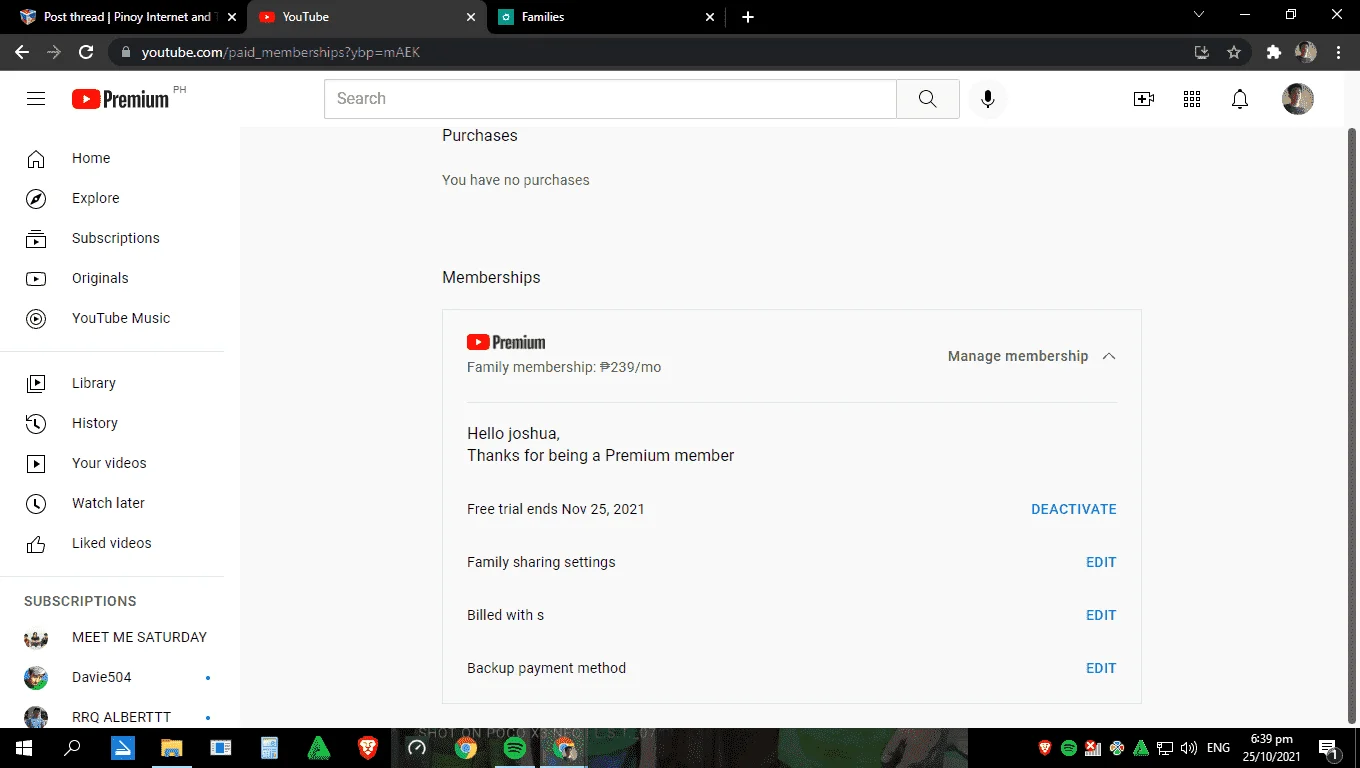The height and width of the screenshot is (768, 1360).
Task: Click the browser address bar URL
Action: coord(281,52)
